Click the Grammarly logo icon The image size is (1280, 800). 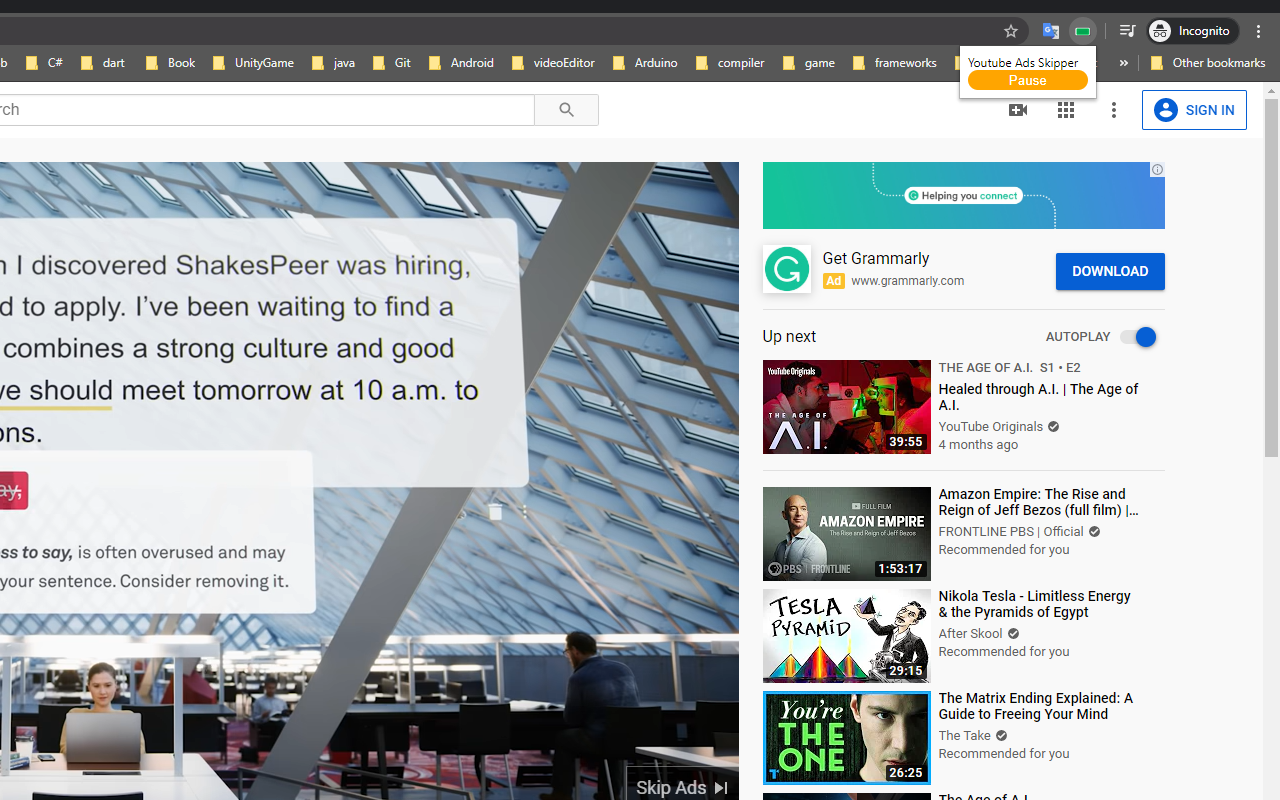point(787,269)
